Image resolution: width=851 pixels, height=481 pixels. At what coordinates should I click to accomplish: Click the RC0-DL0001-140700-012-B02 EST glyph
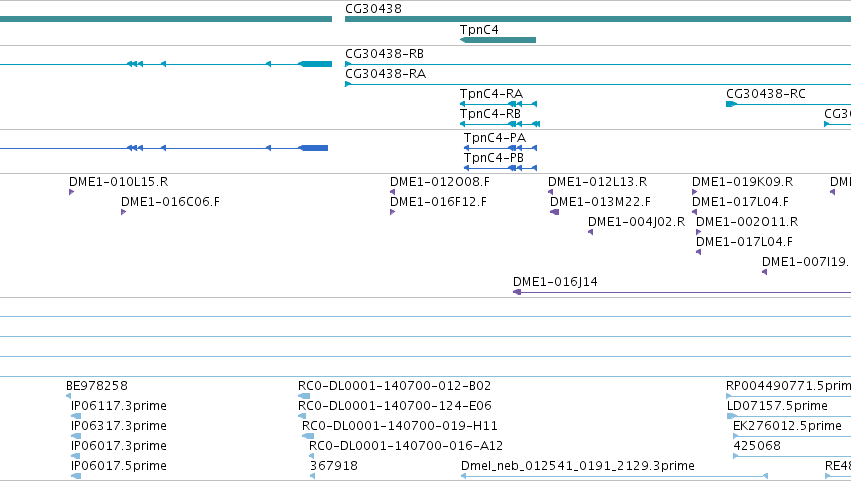click(x=304, y=396)
